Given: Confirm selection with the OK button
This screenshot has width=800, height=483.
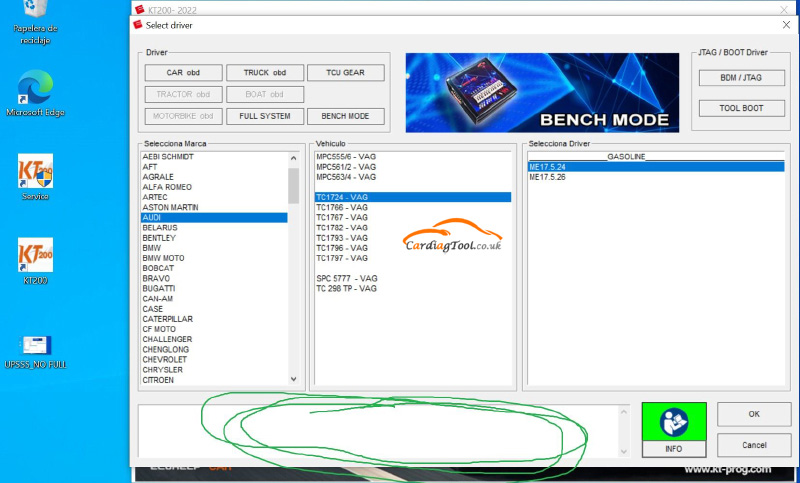Looking at the screenshot, I should 754,413.
